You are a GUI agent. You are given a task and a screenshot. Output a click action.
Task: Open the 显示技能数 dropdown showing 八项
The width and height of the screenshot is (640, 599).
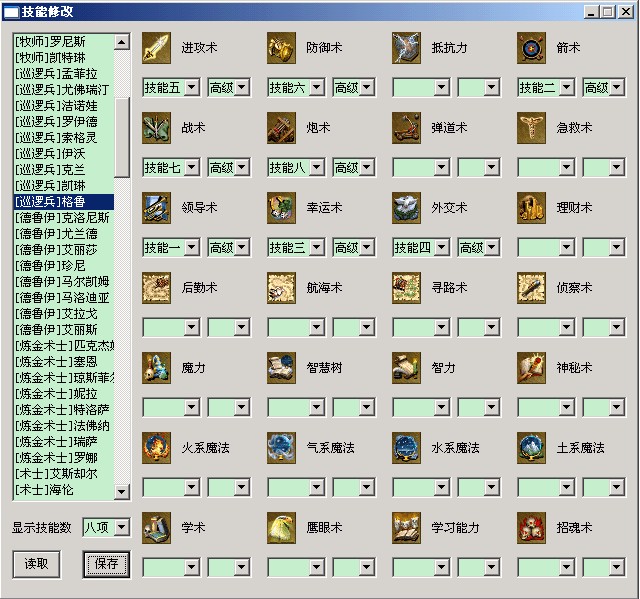pyautogui.click(x=106, y=527)
